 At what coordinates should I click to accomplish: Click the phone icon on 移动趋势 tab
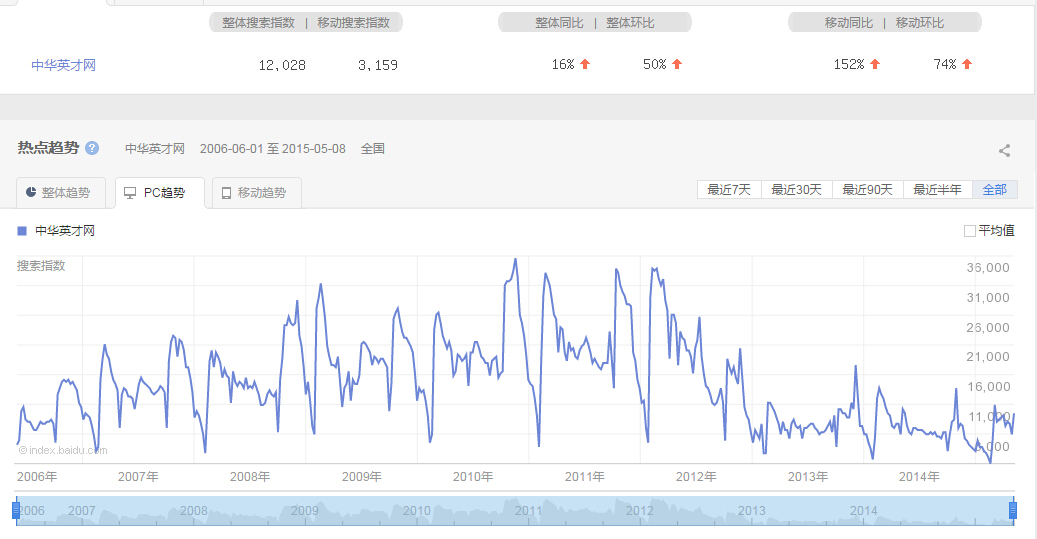[226, 193]
